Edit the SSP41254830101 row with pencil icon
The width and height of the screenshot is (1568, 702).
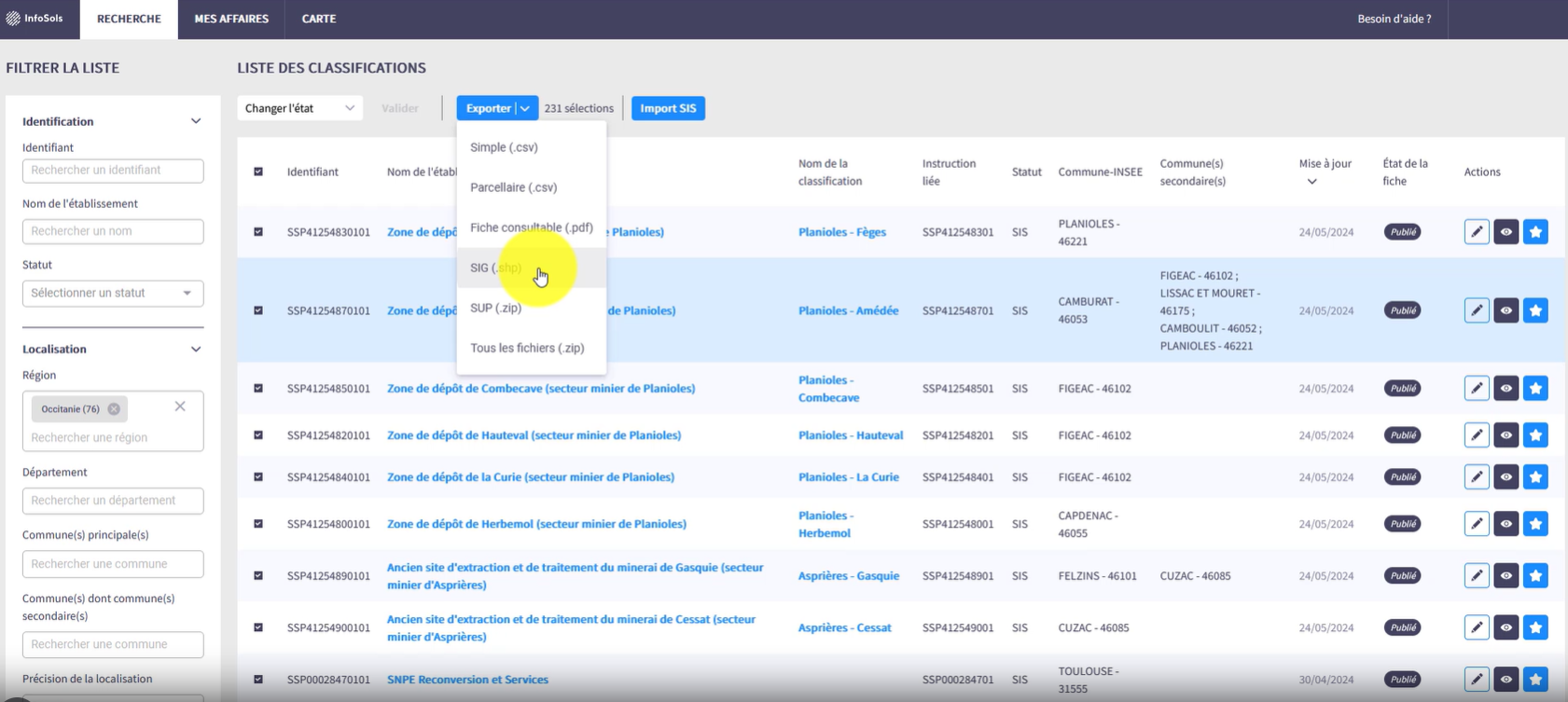[x=1477, y=231]
